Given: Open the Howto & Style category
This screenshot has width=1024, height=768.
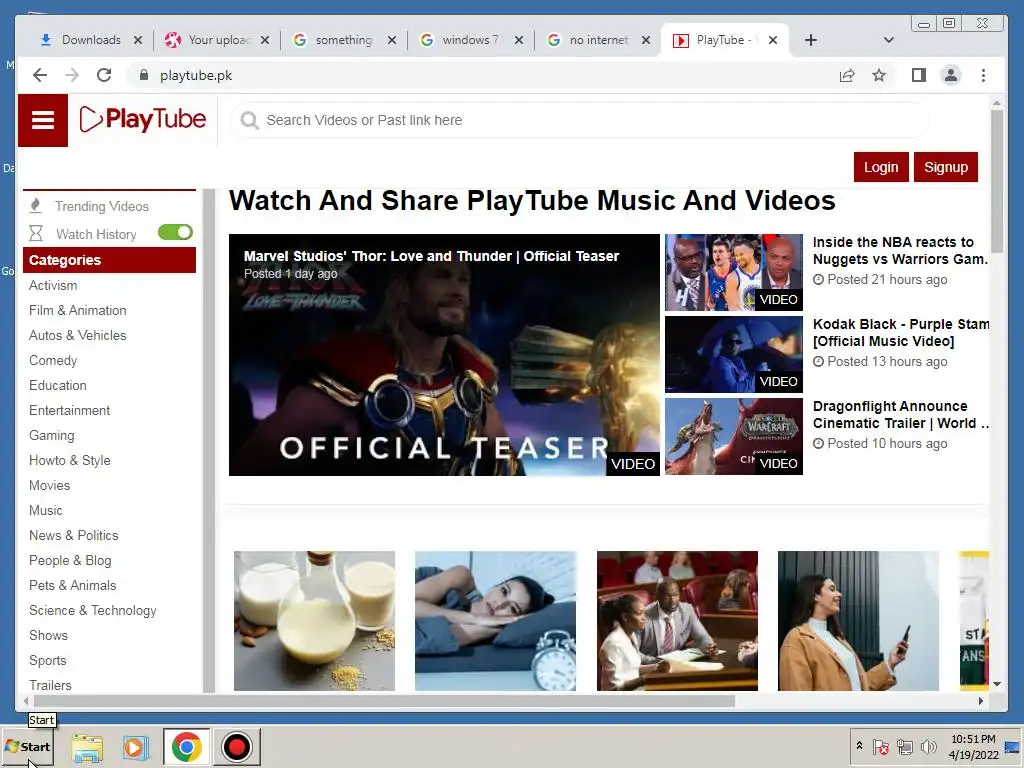Looking at the screenshot, I should (x=70, y=460).
